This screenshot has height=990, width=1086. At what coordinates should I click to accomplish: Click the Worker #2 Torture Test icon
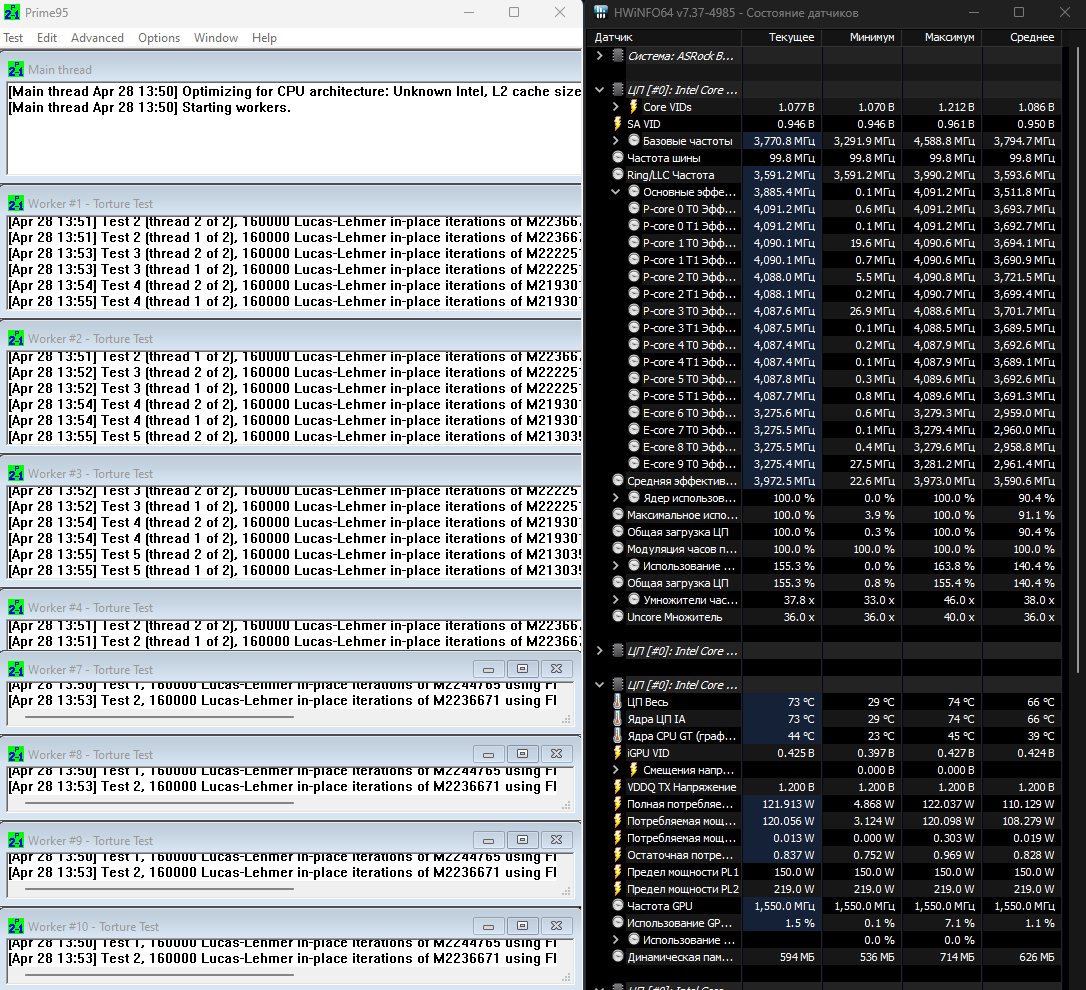pyautogui.click(x=16, y=339)
